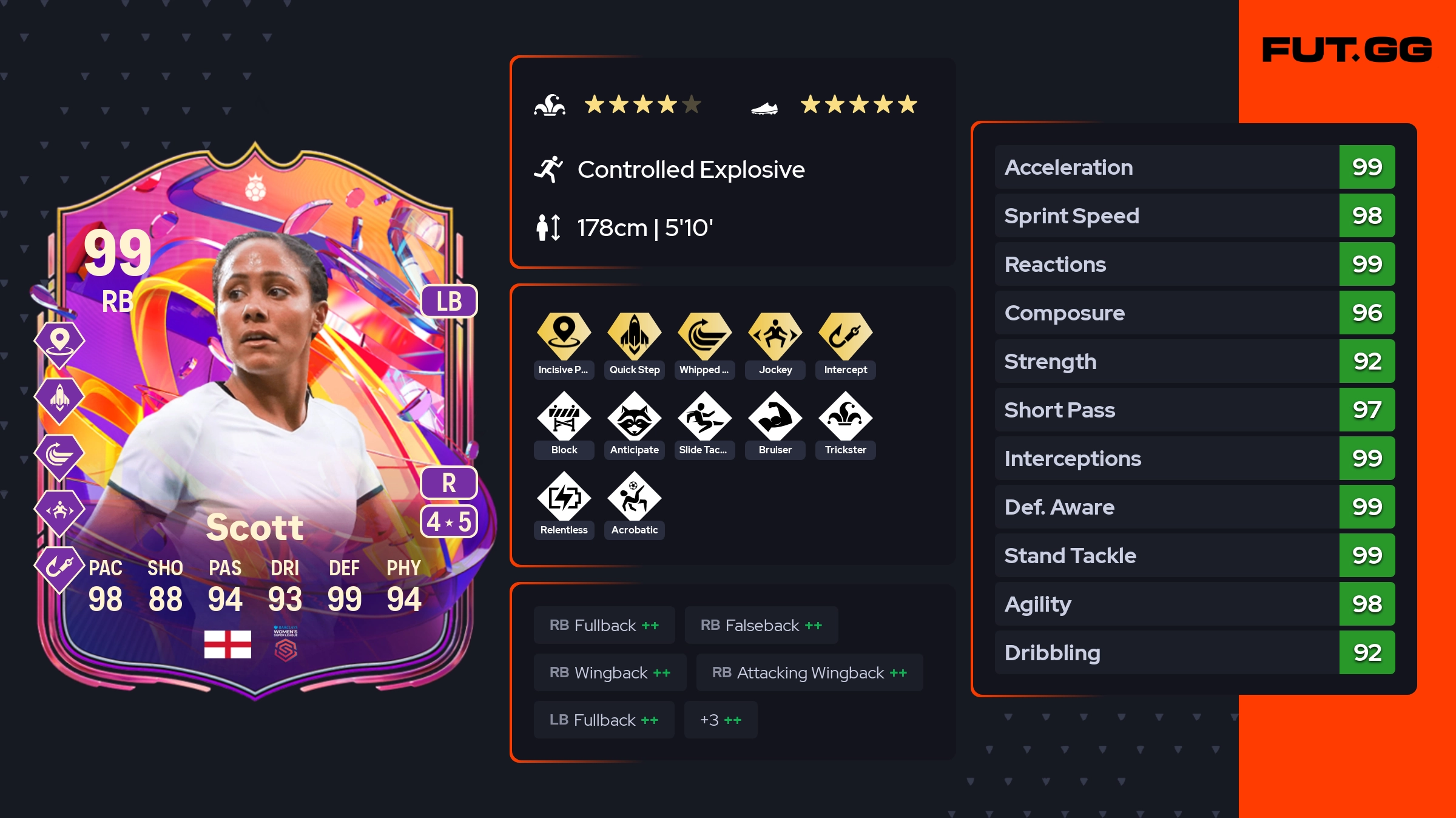Click the LB alternate position badge on card
Image resolution: width=1456 pixels, height=818 pixels.
[x=449, y=301]
